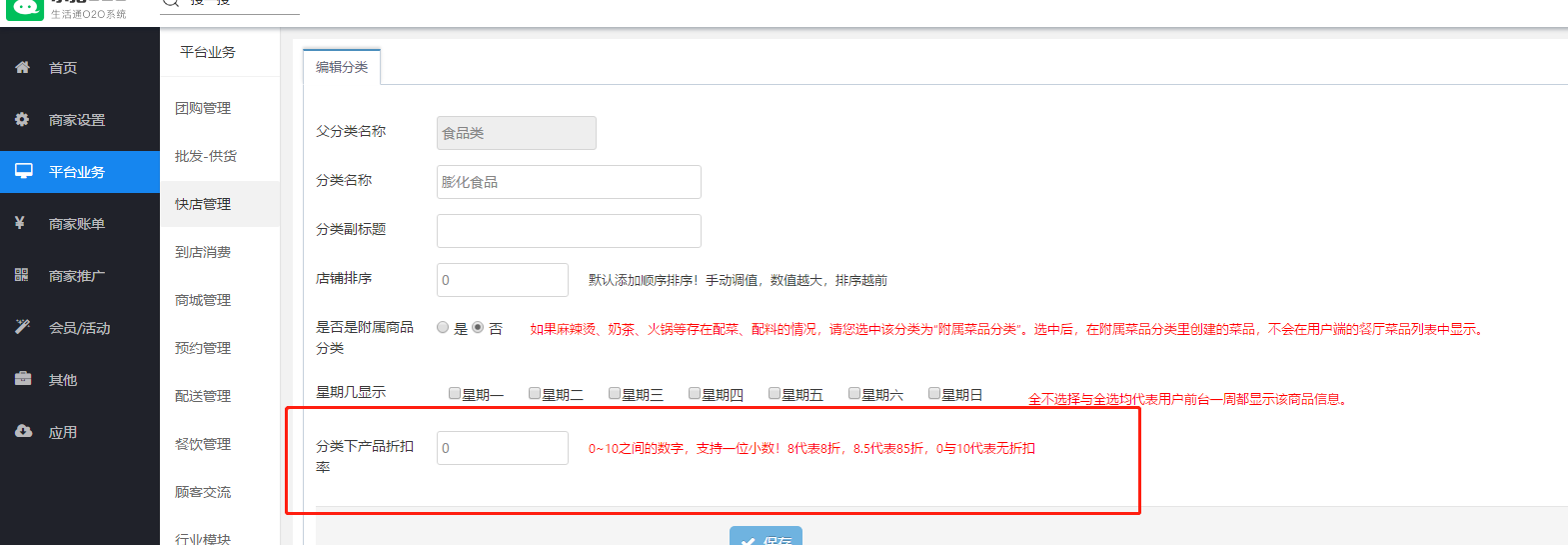The height and width of the screenshot is (545, 1568).
Task: Click the 父分类名称 field showing 食品类
Action: click(x=517, y=133)
